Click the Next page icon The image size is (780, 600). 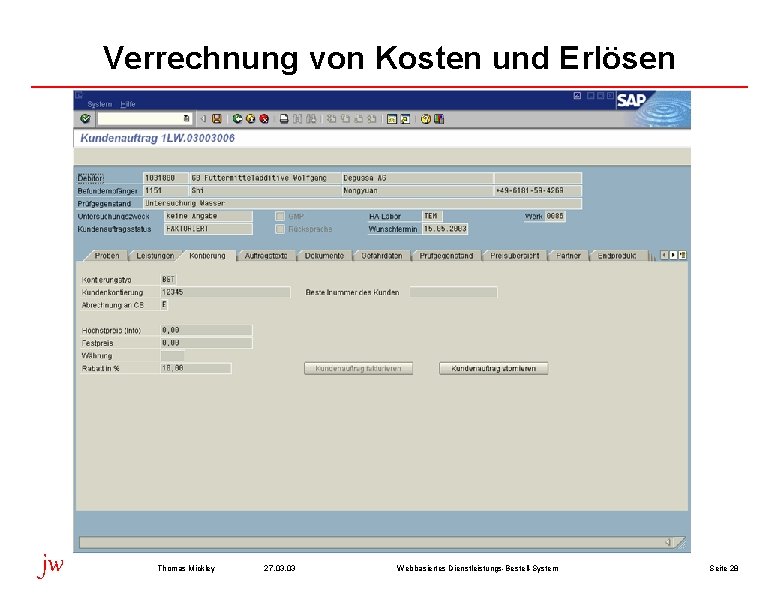[358, 119]
